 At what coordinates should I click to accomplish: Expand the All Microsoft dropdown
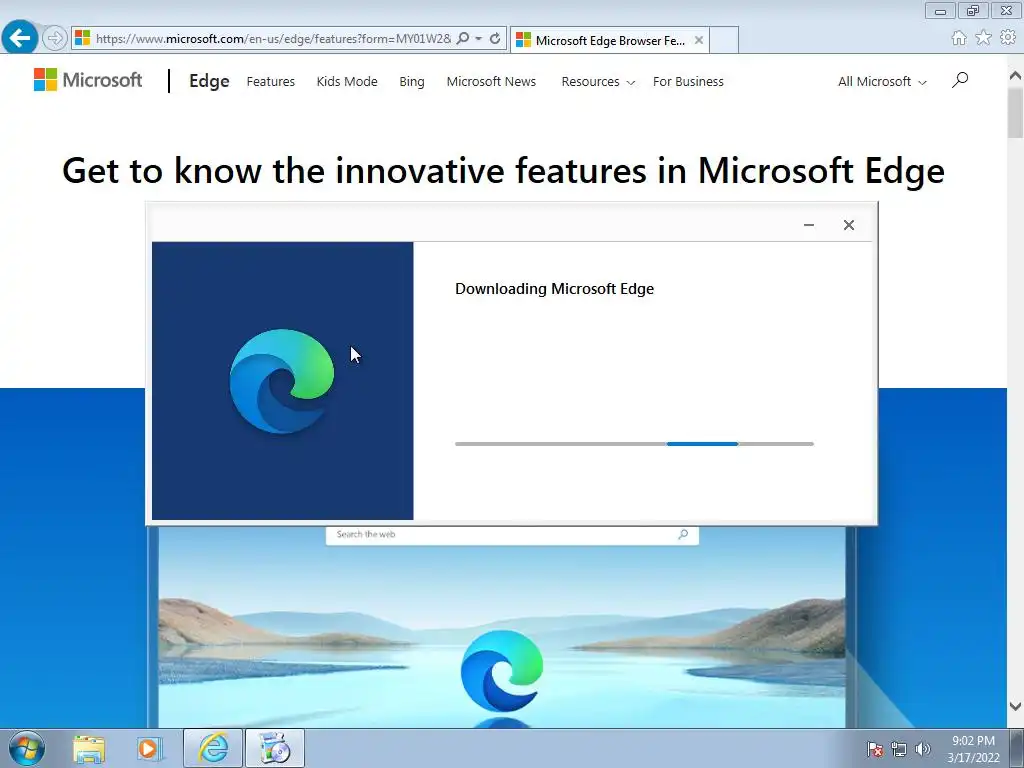tap(882, 82)
